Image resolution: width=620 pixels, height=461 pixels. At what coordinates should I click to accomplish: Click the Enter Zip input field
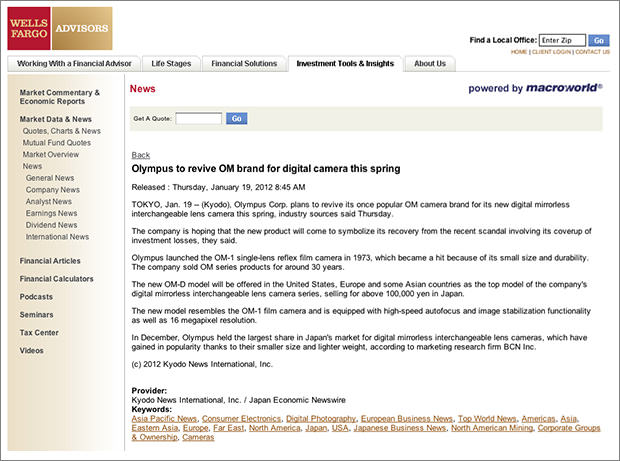[562, 40]
